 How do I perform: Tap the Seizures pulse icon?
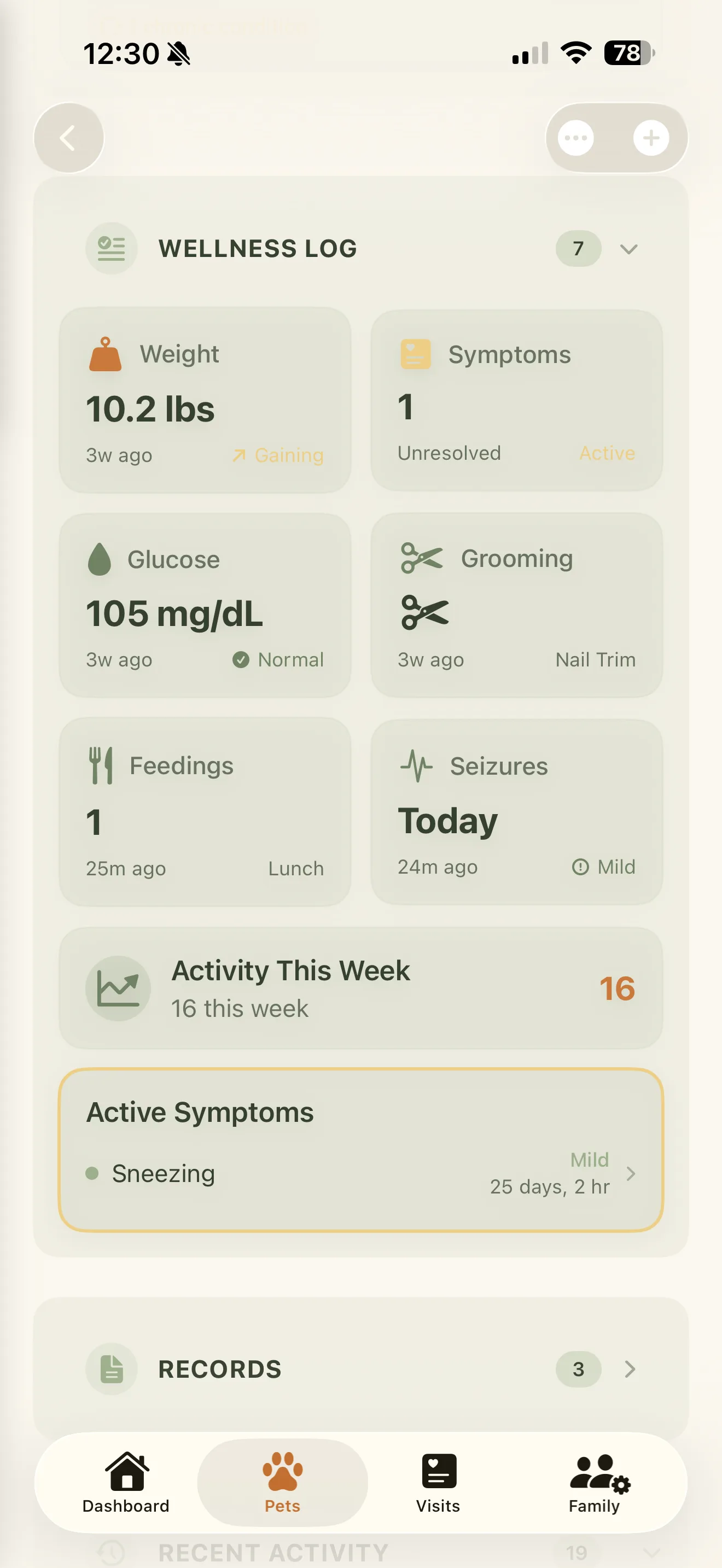[x=416, y=766]
